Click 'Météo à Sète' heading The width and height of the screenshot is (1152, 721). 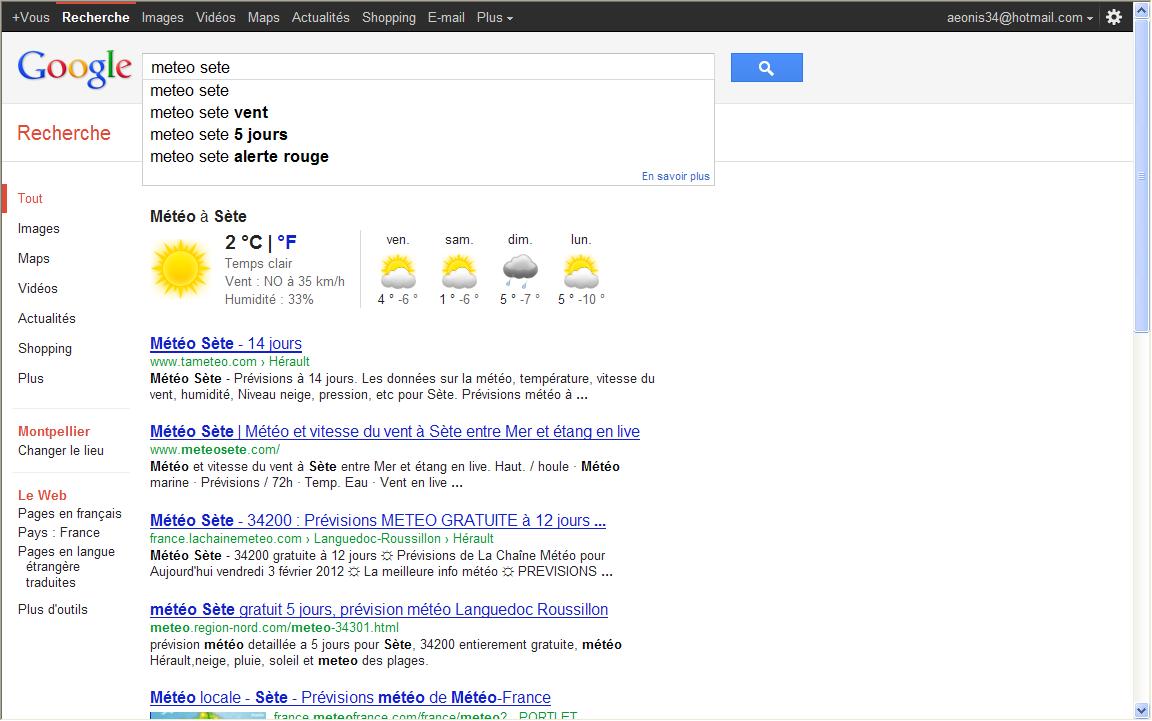click(x=198, y=217)
